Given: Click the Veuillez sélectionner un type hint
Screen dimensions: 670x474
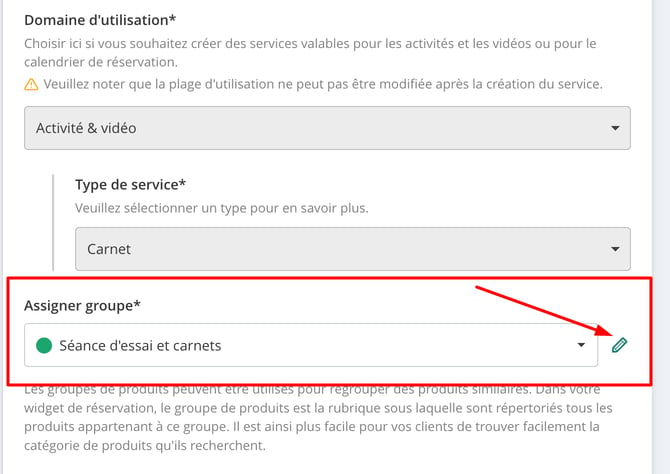Looking at the screenshot, I should (x=222, y=208).
